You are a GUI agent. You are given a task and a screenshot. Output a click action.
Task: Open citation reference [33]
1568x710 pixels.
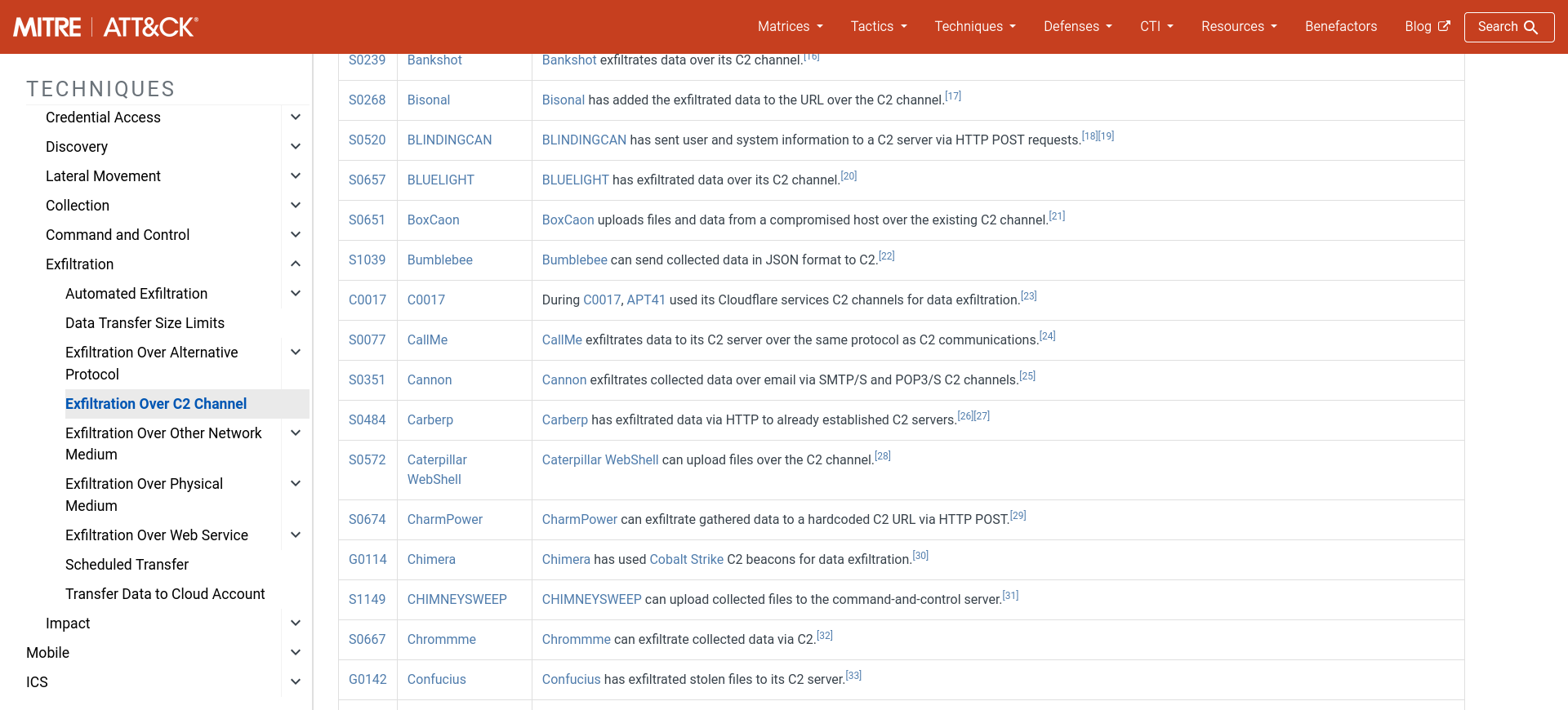[853, 676]
